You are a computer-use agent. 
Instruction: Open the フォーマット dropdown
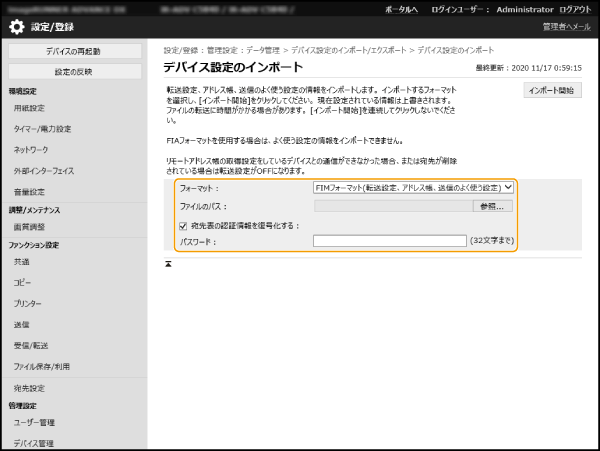[413, 187]
